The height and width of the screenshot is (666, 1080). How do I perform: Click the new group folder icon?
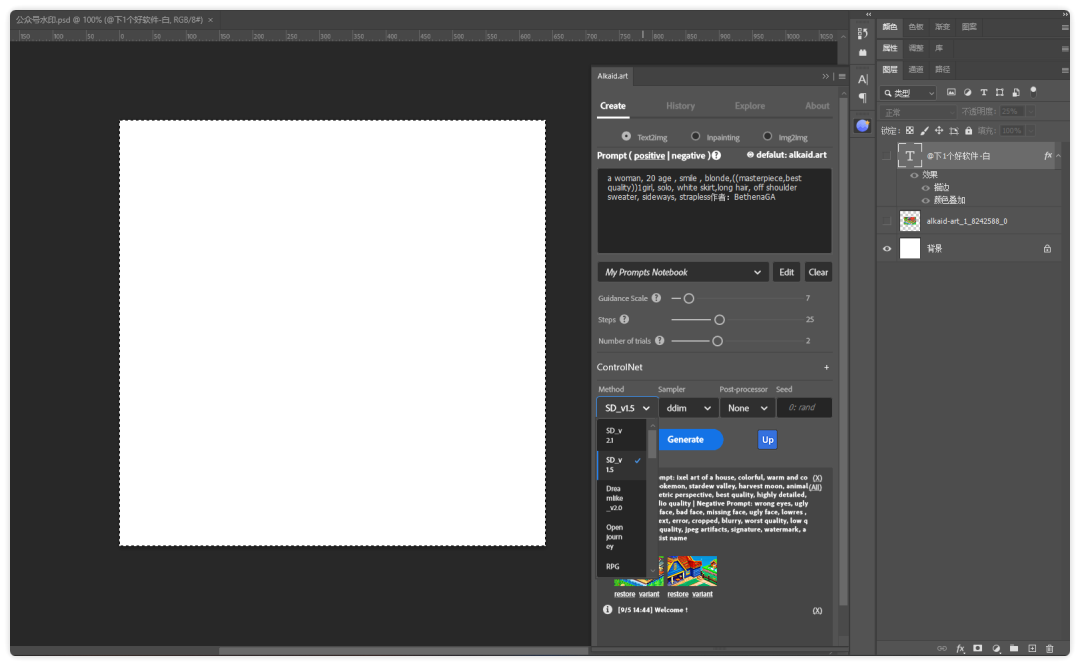click(x=1014, y=648)
